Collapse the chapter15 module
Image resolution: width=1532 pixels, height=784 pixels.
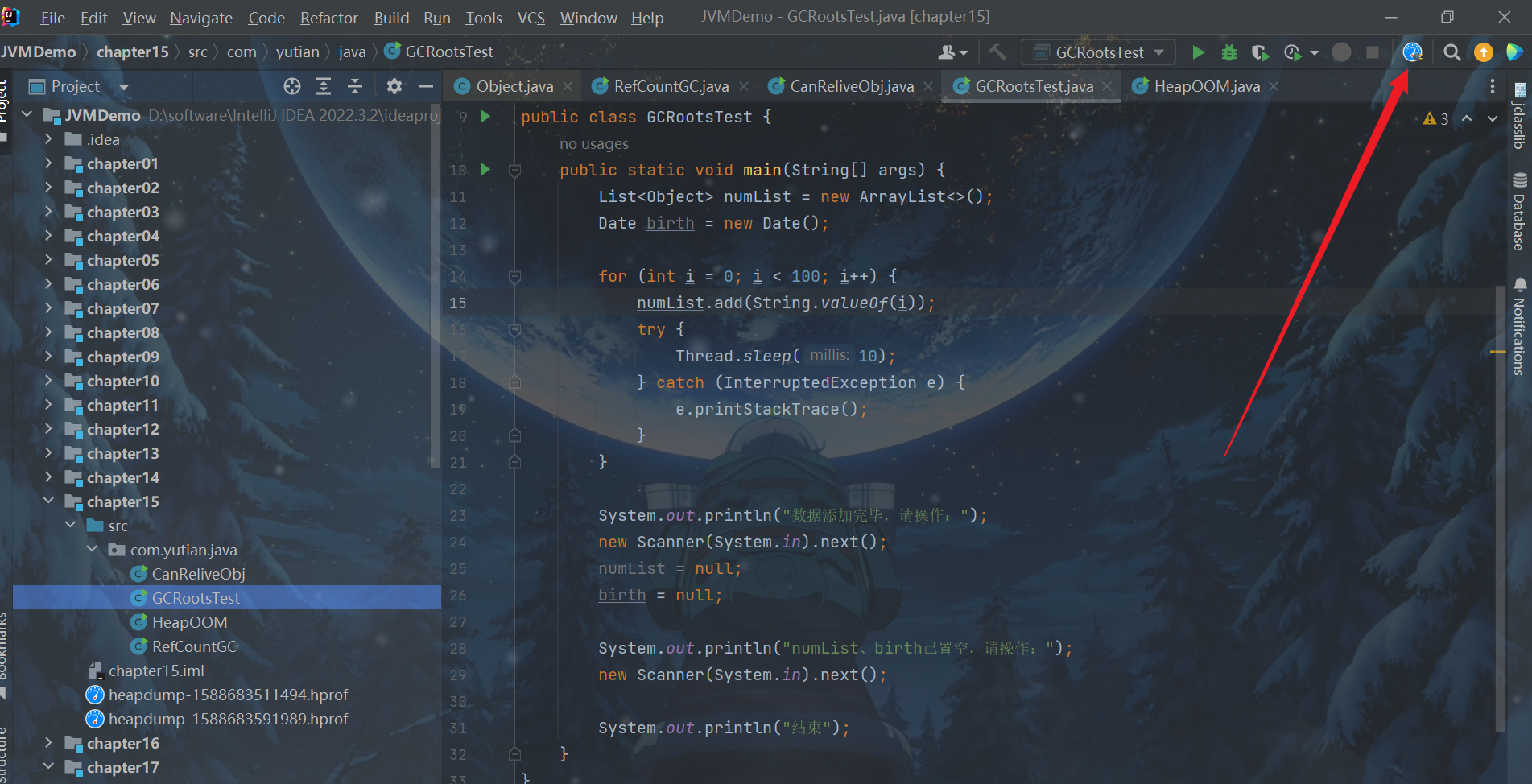48,501
